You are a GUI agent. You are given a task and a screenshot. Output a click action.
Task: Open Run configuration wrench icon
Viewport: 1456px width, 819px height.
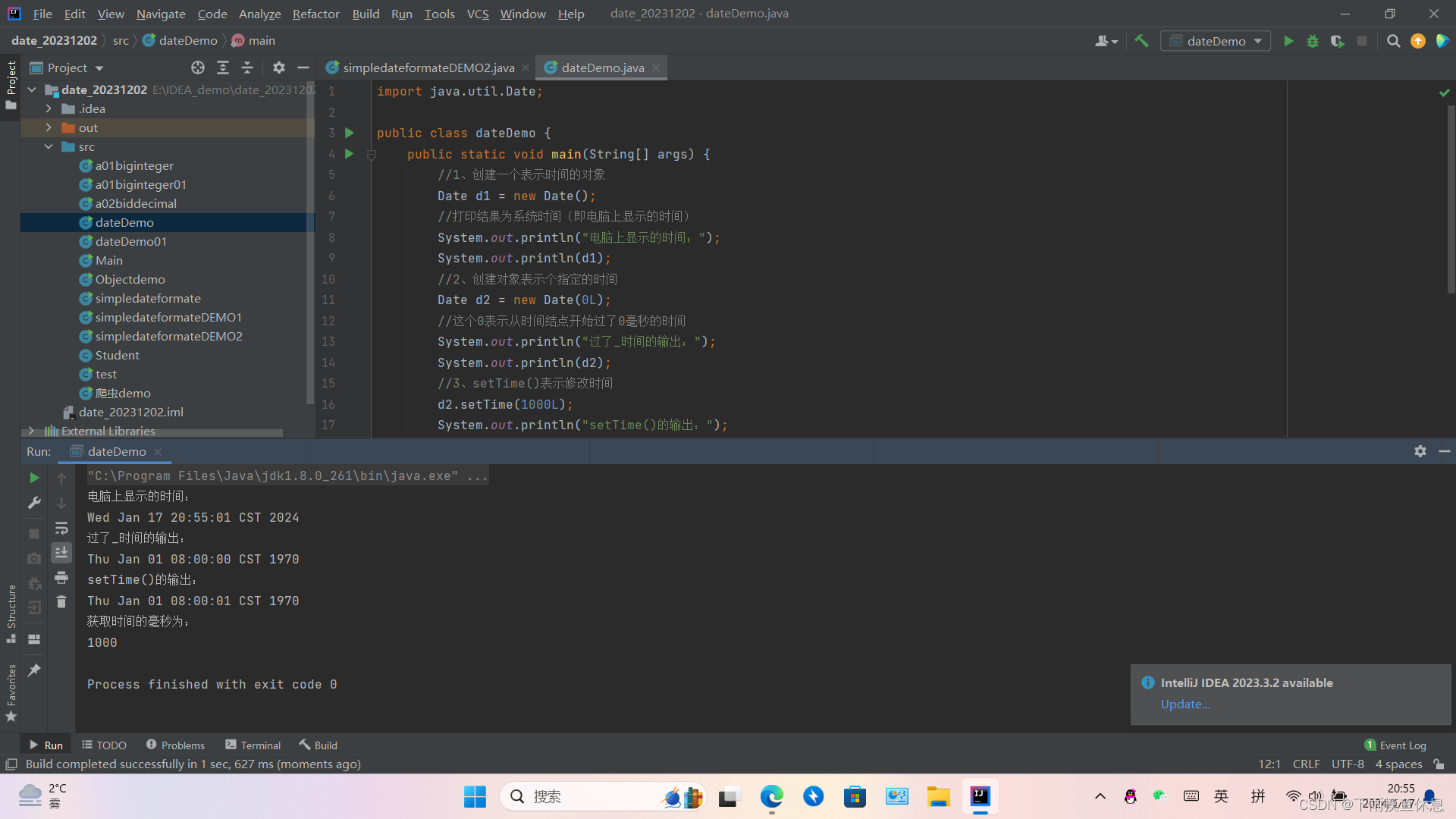pos(34,503)
